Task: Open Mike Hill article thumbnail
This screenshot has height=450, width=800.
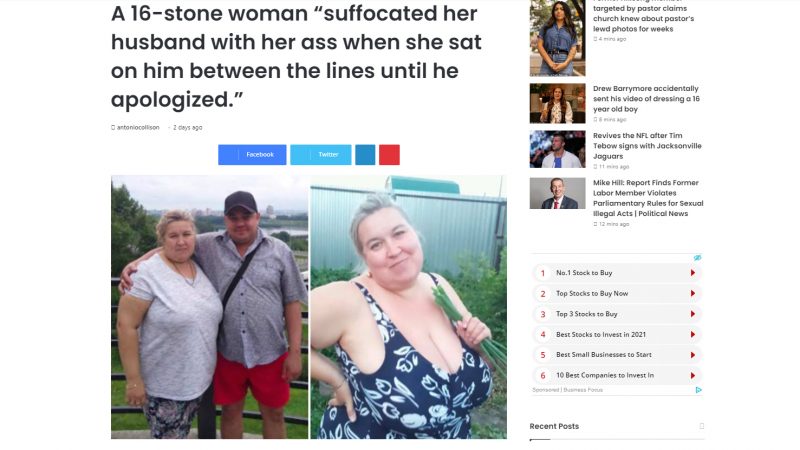Action: point(557,193)
